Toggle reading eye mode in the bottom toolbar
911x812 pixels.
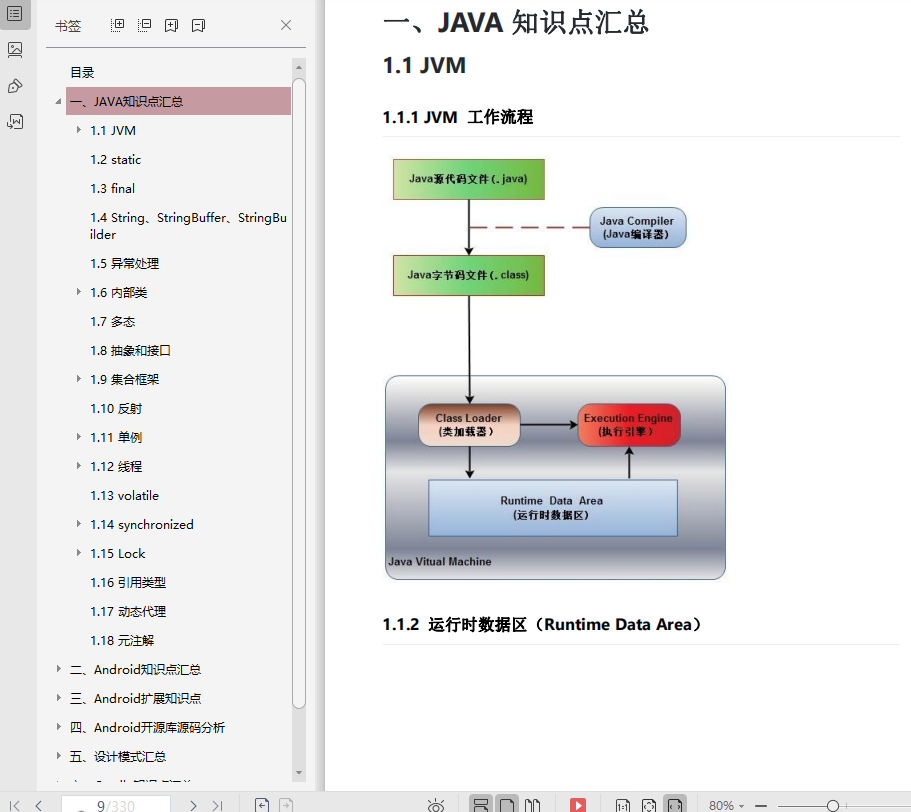point(436,804)
